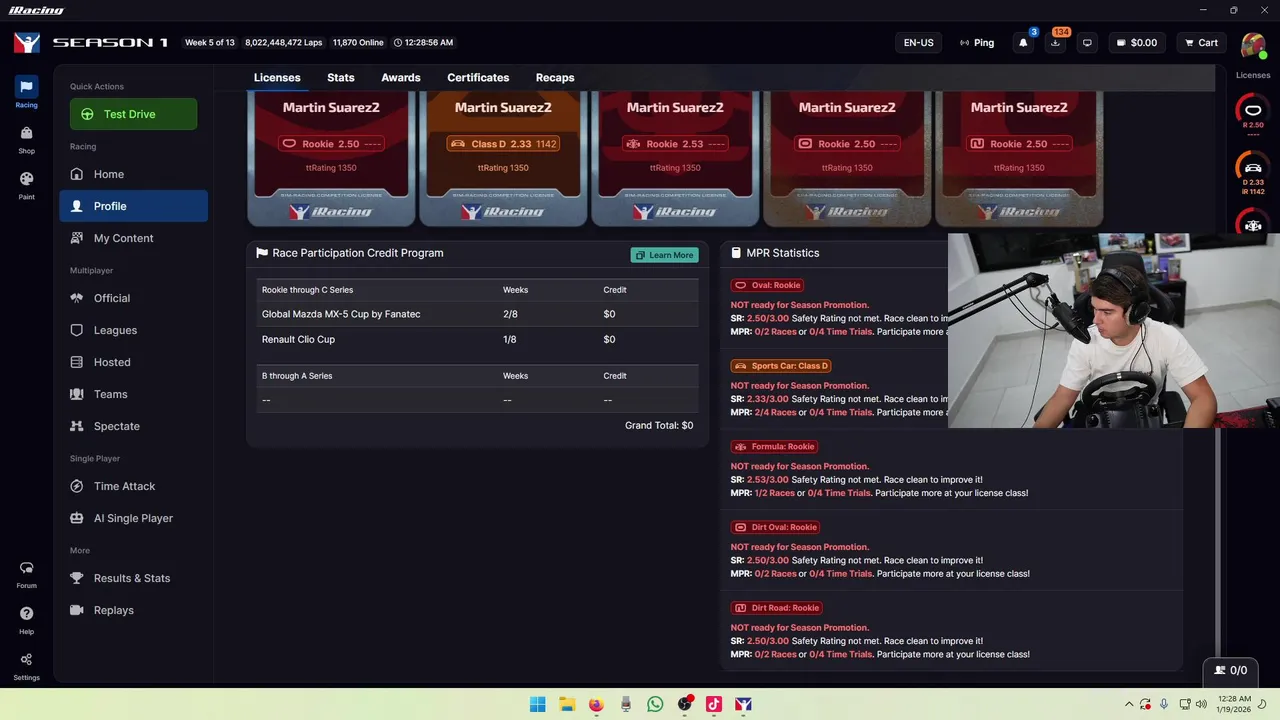The height and width of the screenshot is (720, 1280).
Task: Select the Formula Rookie 2.53 license card
Action: tap(675, 158)
